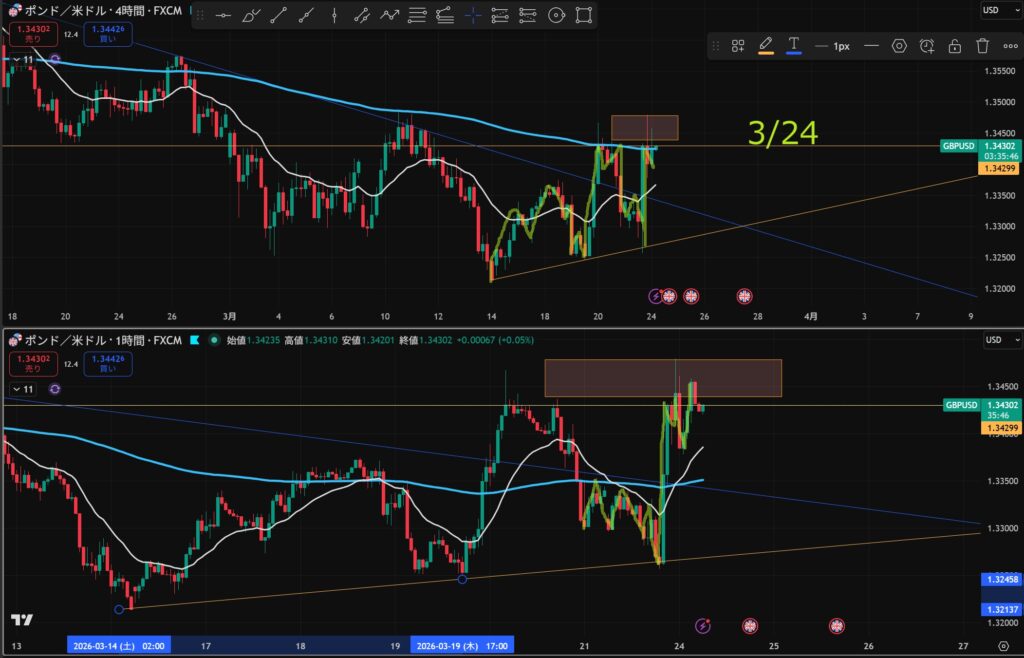Open the line color pencil swatch
Viewport: 1024px width, 658px height.
point(766,45)
